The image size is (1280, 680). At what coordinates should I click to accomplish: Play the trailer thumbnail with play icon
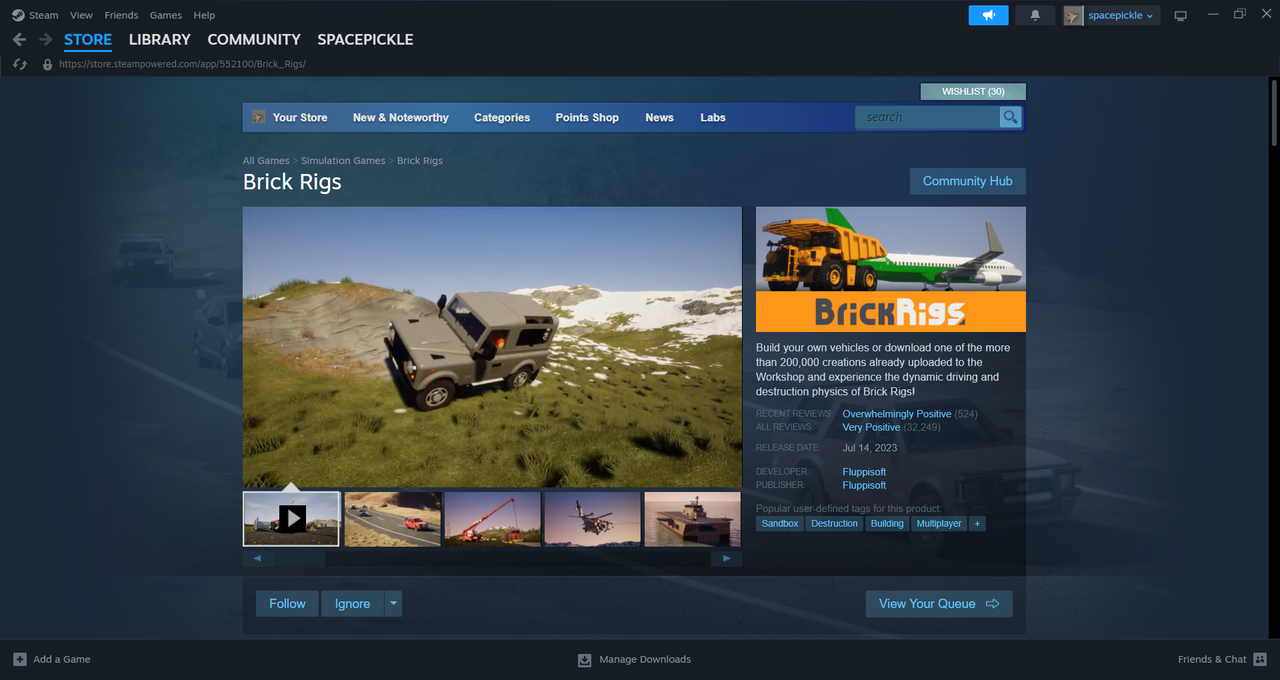[x=292, y=518]
